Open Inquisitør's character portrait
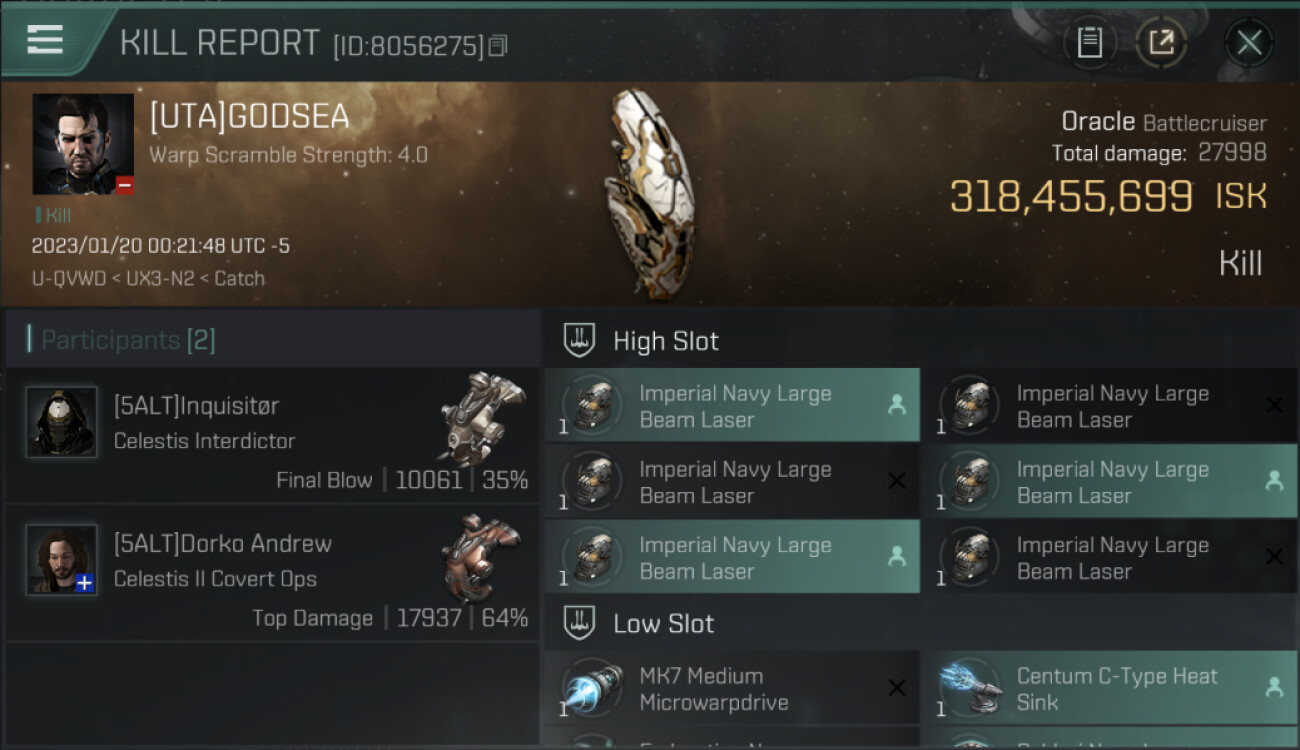This screenshot has width=1300, height=750. coord(62,422)
